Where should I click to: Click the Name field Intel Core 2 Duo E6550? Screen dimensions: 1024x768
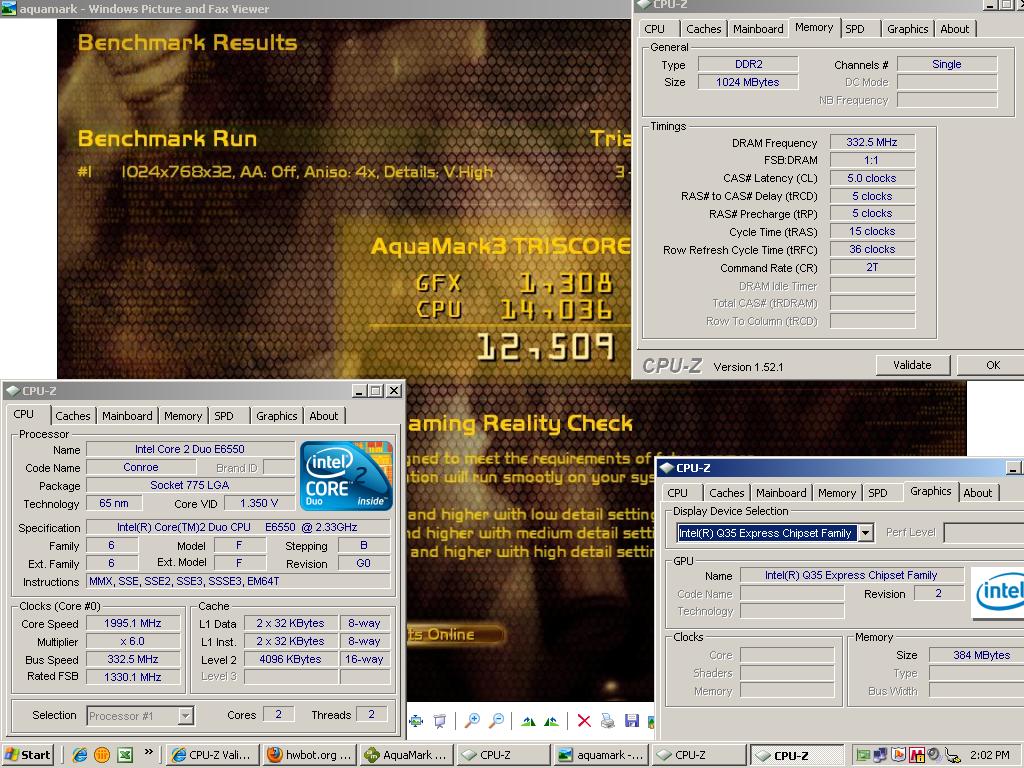190,449
